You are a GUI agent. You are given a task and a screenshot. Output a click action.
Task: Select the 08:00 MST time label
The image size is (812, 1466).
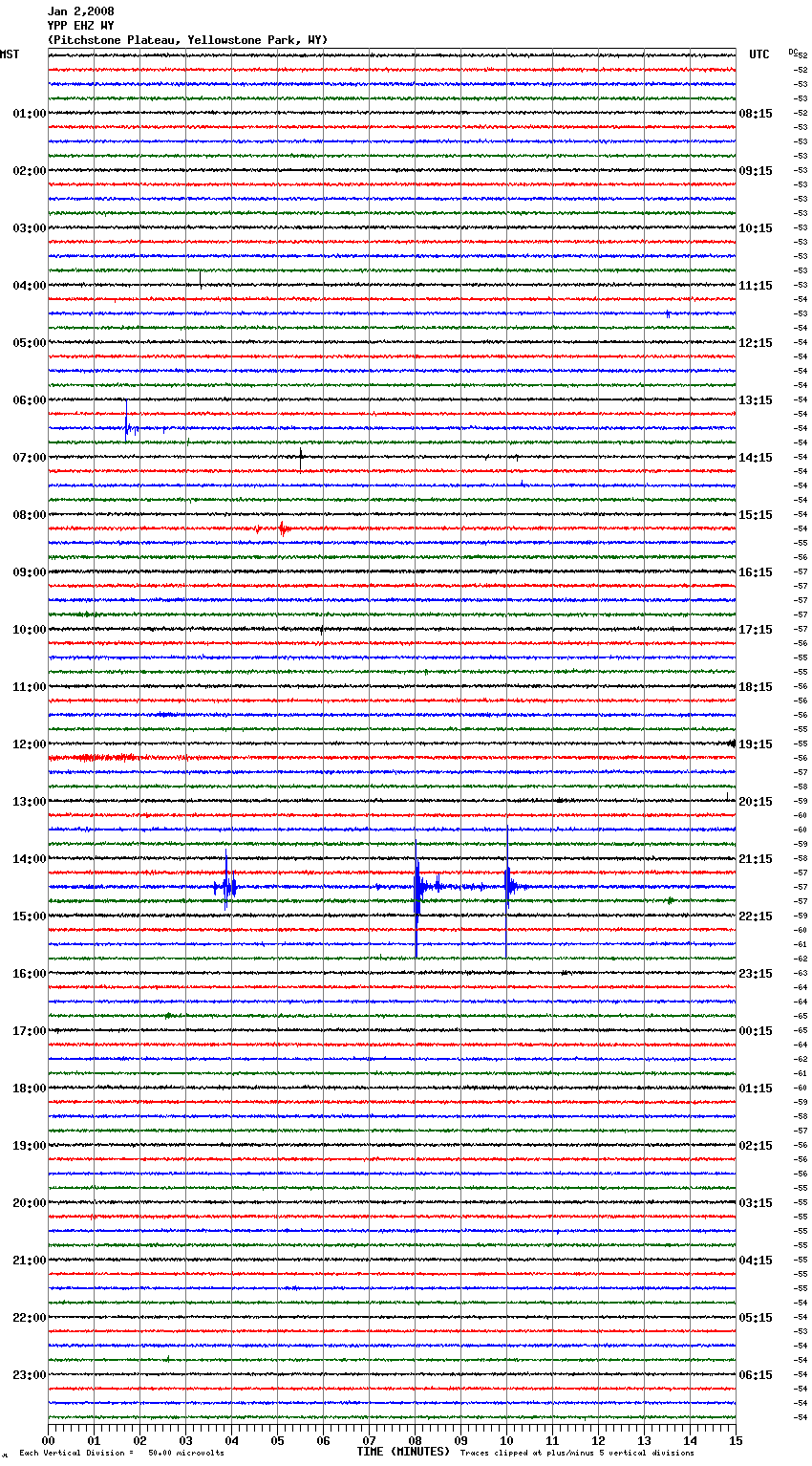[30, 515]
